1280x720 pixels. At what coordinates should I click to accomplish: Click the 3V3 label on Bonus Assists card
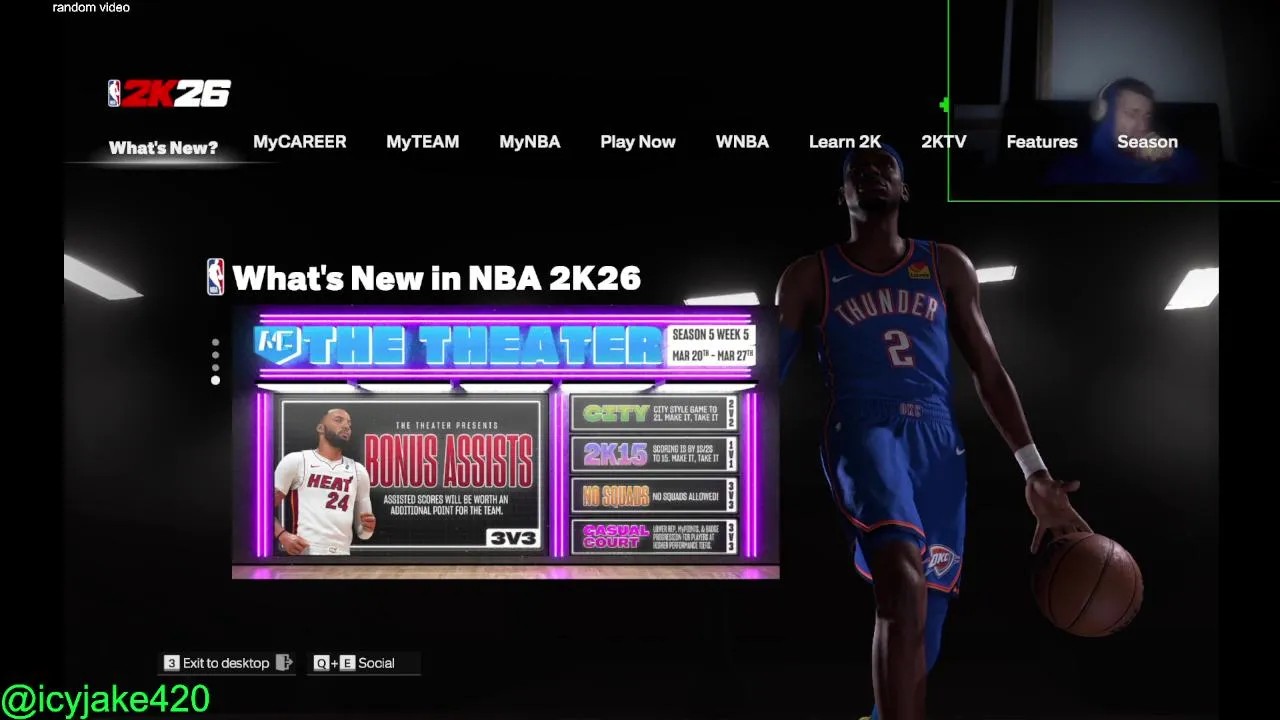tap(513, 538)
